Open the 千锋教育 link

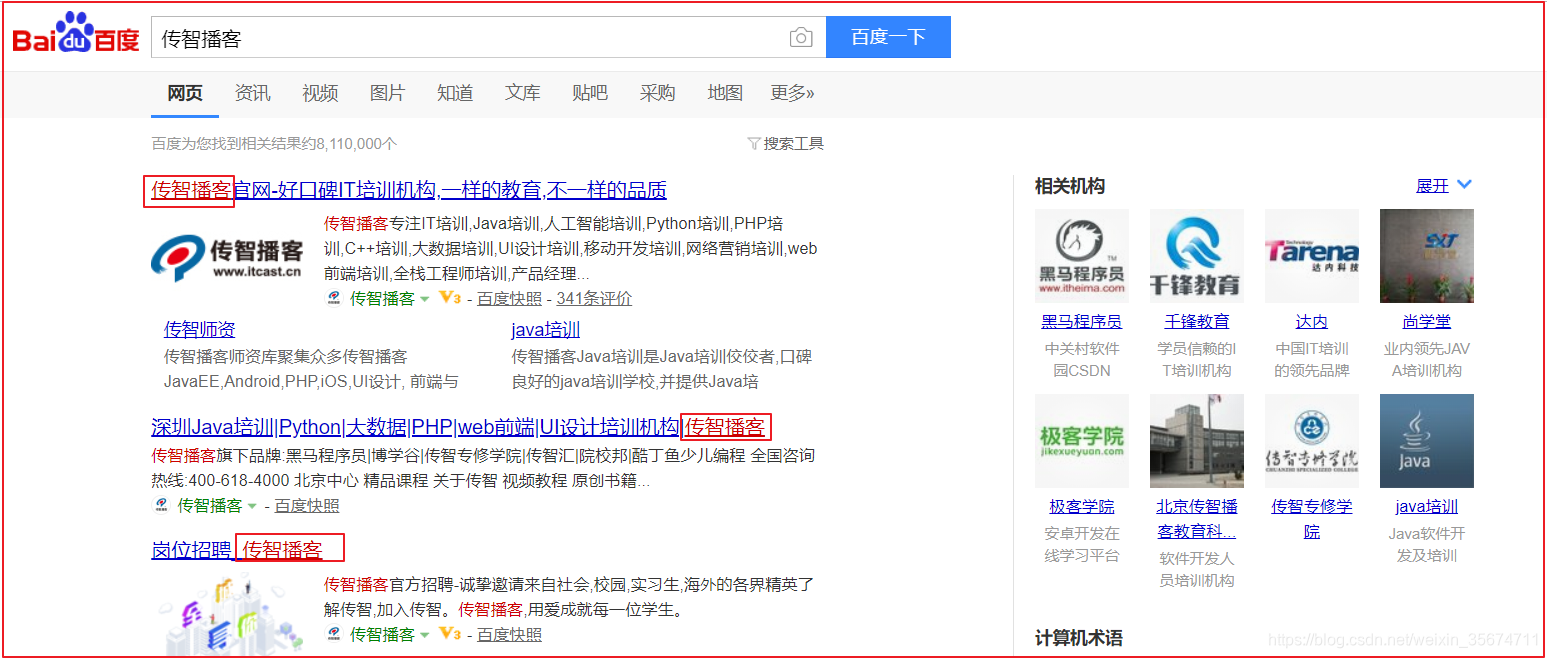point(1197,322)
